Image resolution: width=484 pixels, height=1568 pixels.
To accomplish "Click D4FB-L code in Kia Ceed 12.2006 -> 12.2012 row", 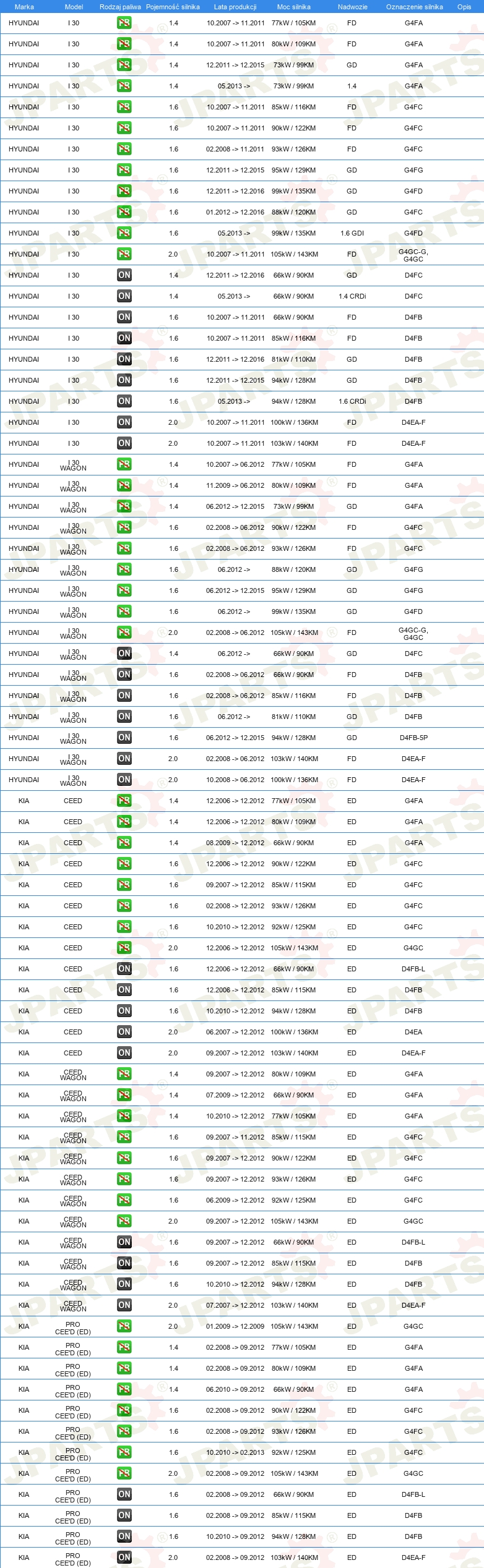I will (413, 969).
